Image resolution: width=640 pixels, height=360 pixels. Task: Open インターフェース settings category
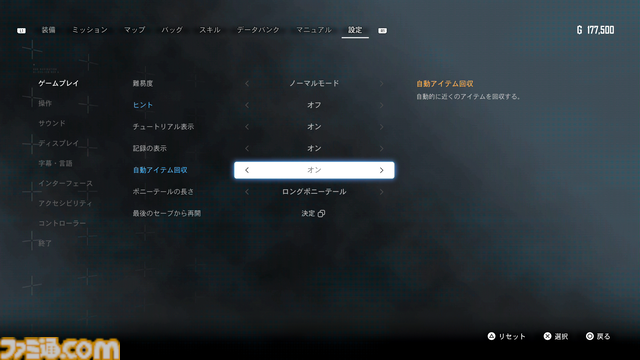click(65, 183)
